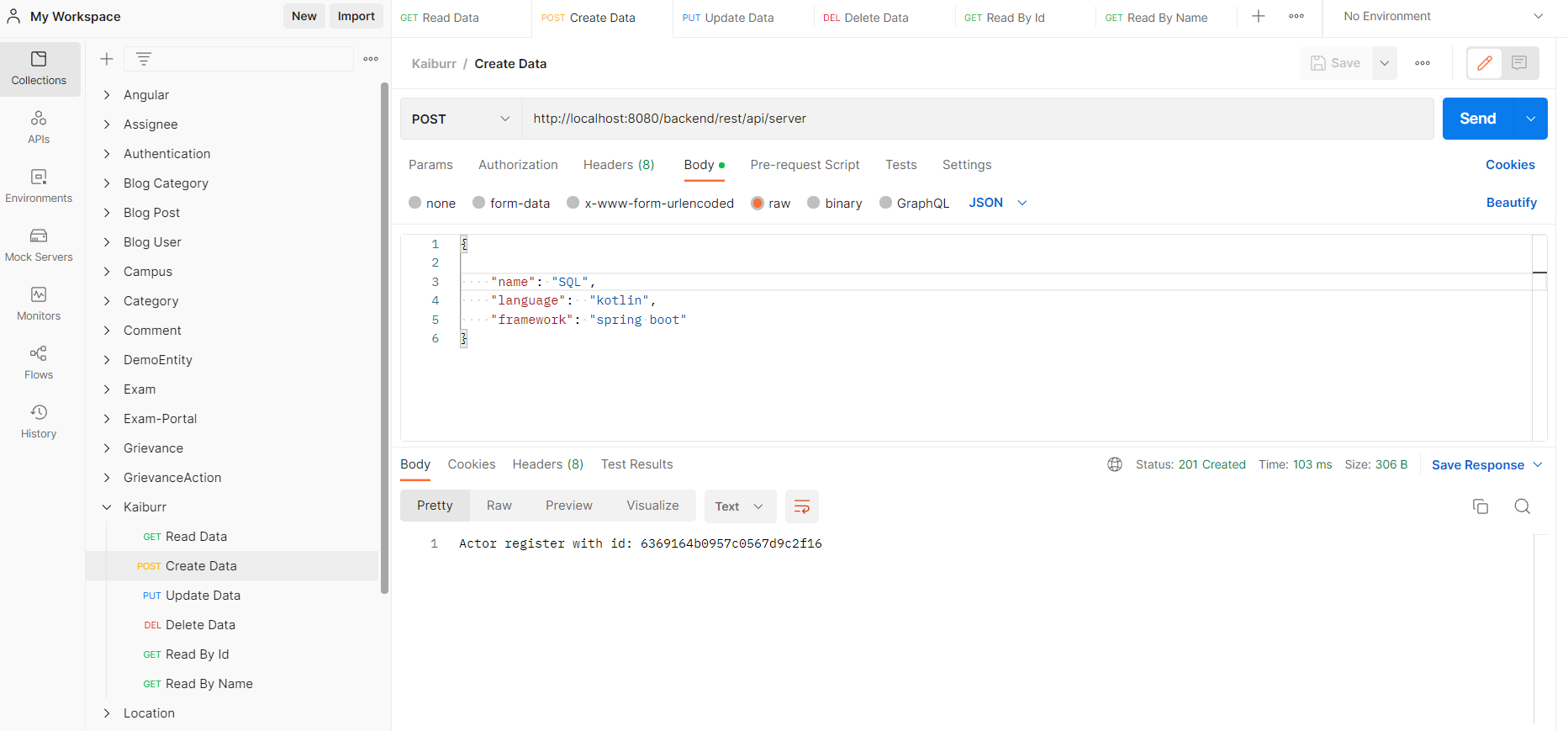Open the History sidebar section
This screenshot has width=1568, height=731.
coord(39,421)
